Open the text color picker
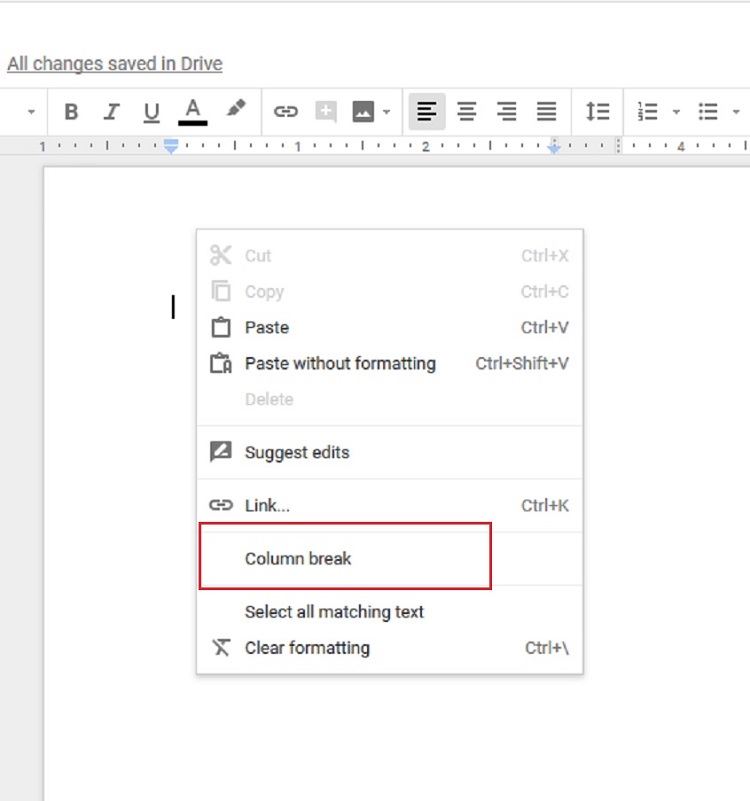Screen dimensions: 750x801 [x=193, y=111]
